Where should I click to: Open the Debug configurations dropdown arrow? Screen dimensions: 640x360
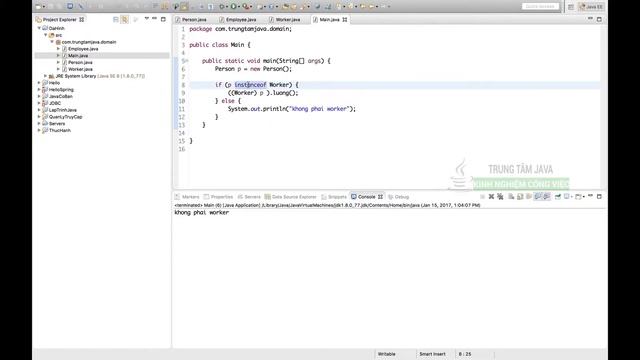point(227,7)
